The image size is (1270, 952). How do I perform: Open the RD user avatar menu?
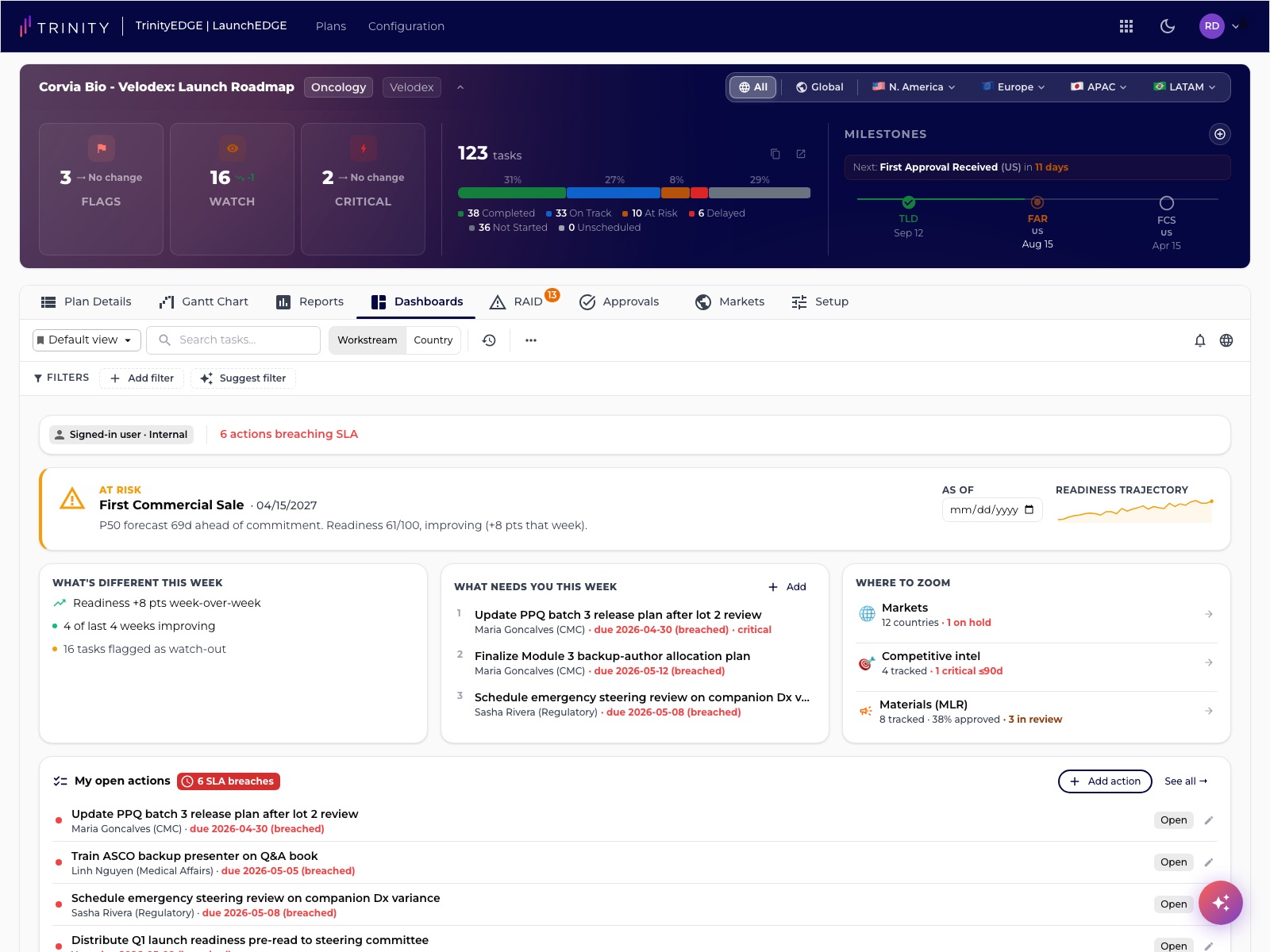(1211, 26)
